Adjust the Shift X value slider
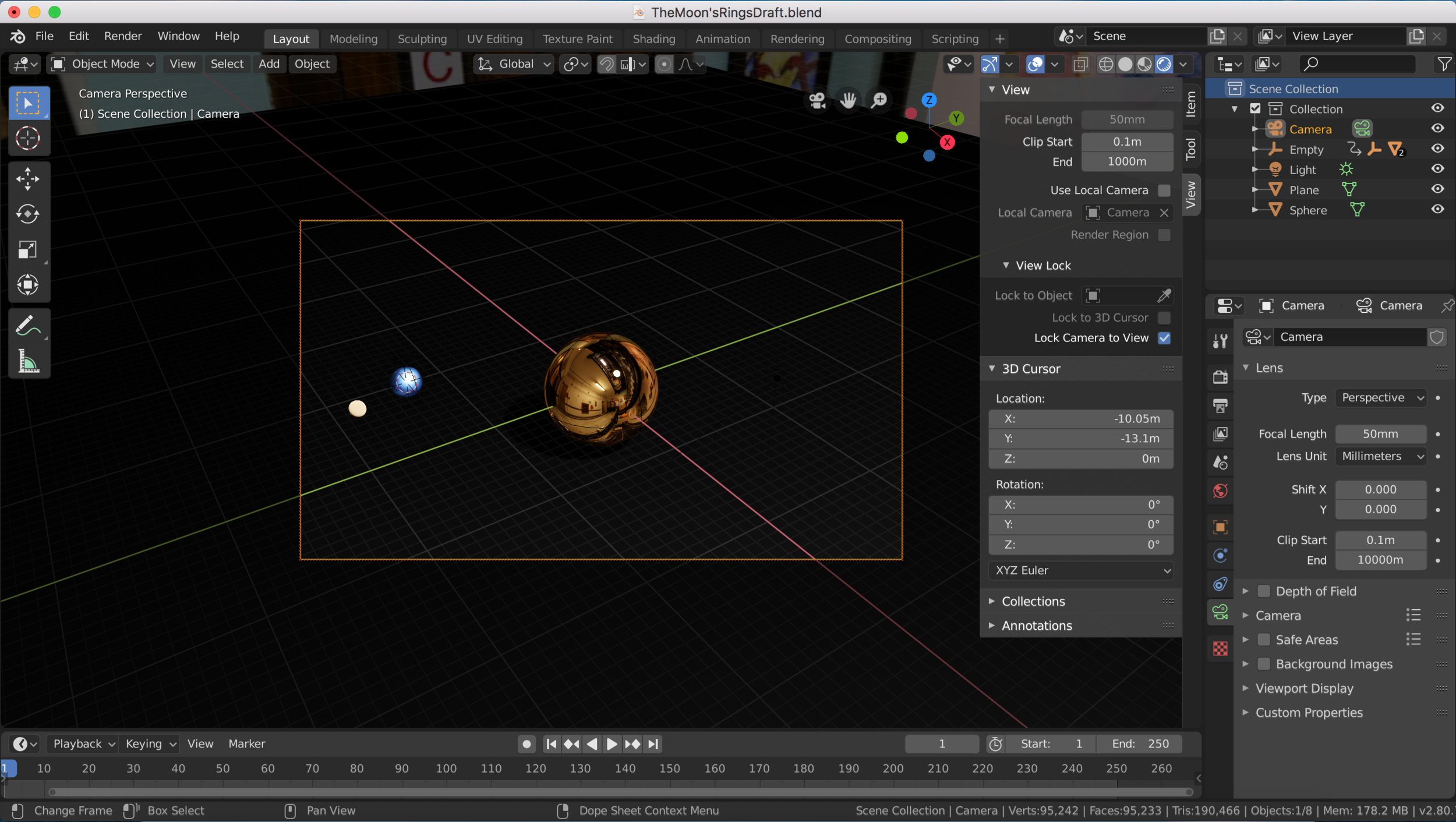The height and width of the screenshot is (822, 1456). tap(1380, 489)
